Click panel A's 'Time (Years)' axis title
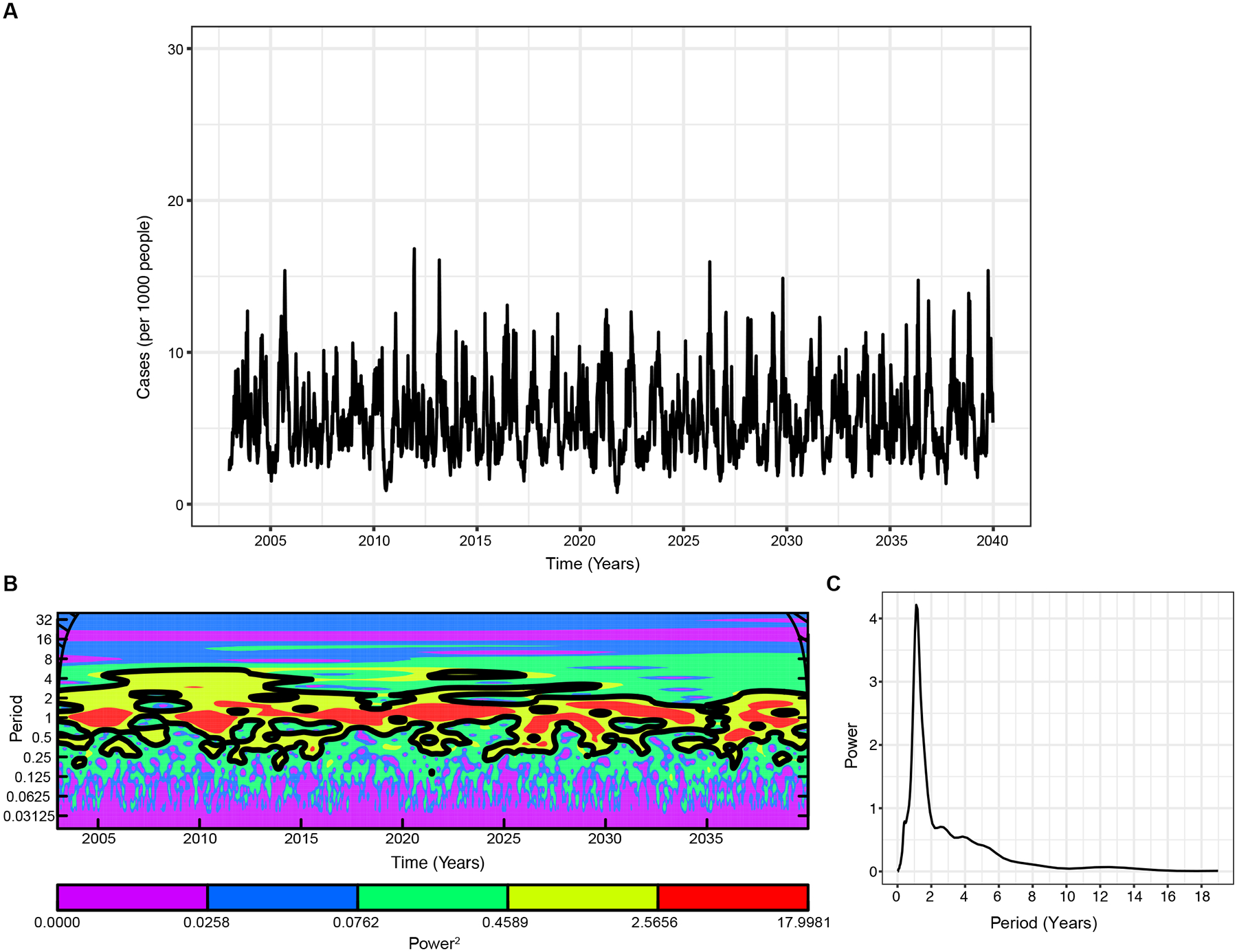The width and height of the screenshot is (1237, 952). [x=592, y=564]
